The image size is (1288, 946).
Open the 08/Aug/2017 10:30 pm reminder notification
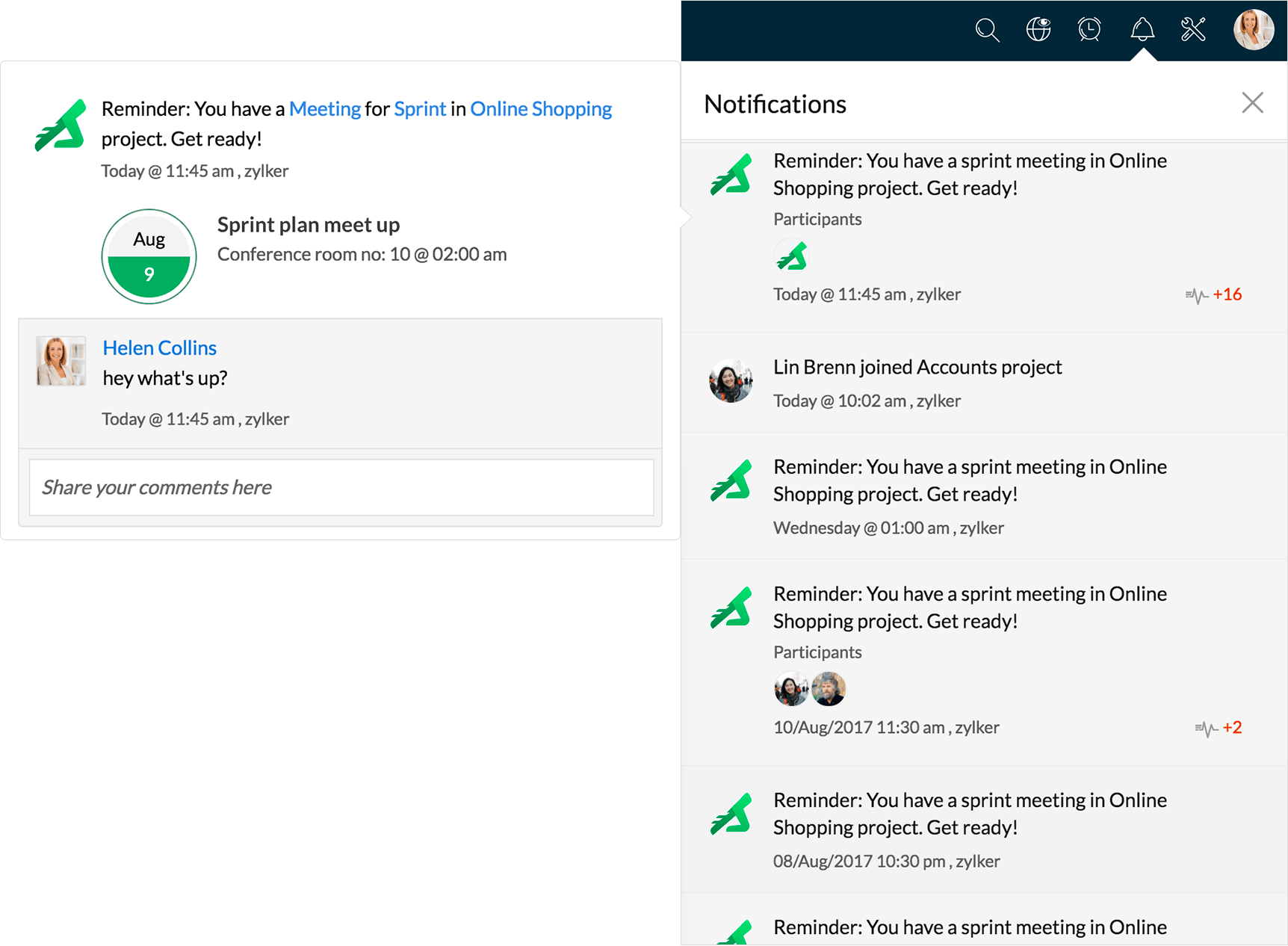tap(984, 829)
